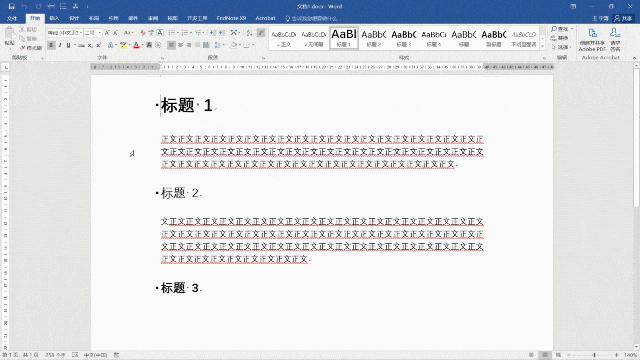Click the Copy icon

29,39
